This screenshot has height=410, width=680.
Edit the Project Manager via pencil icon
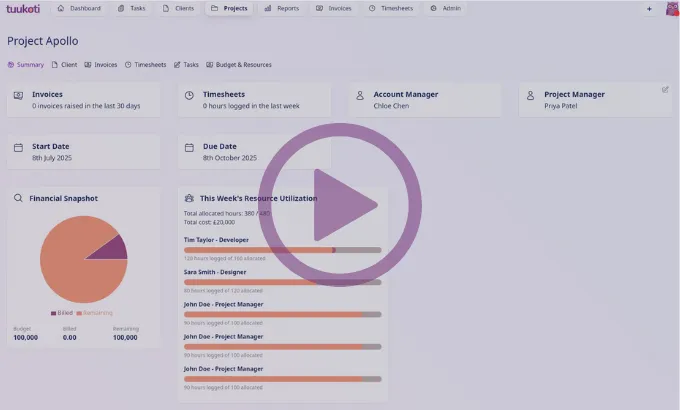click(665, 90)
